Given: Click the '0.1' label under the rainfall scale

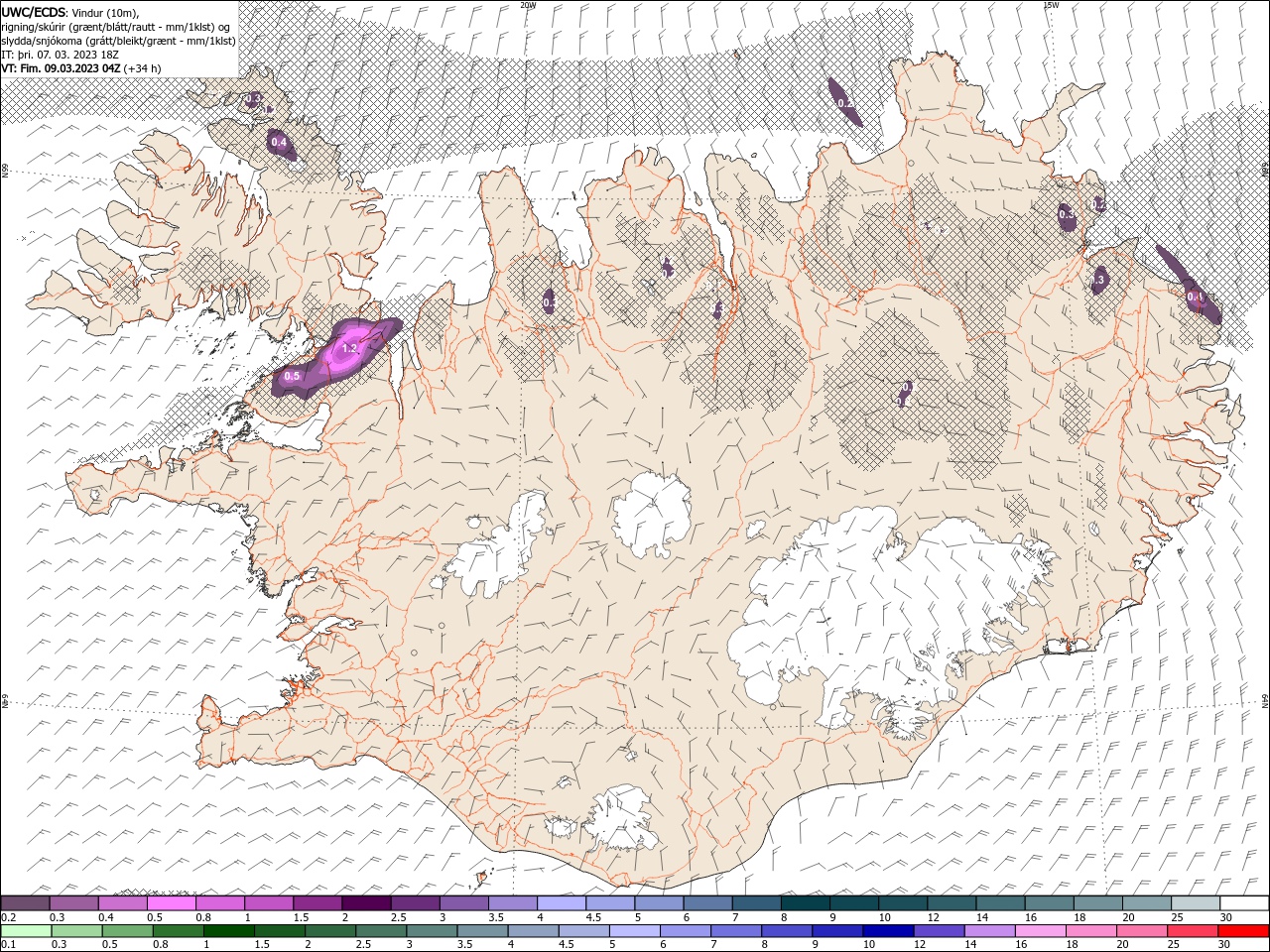Looking at the screenshot, I should click(x=8, y=944).
